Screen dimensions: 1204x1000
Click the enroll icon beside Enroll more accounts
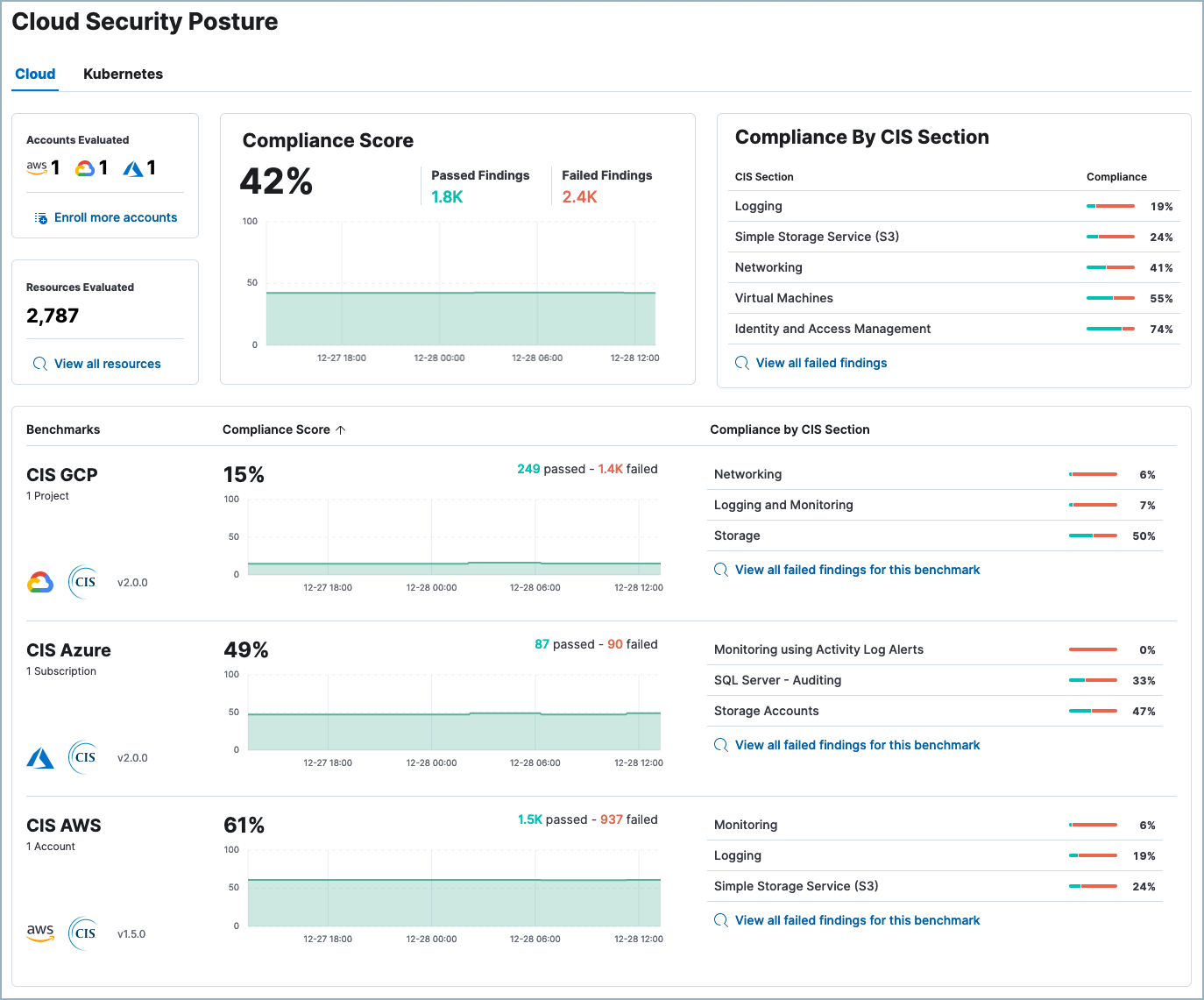tap(40, 216)
